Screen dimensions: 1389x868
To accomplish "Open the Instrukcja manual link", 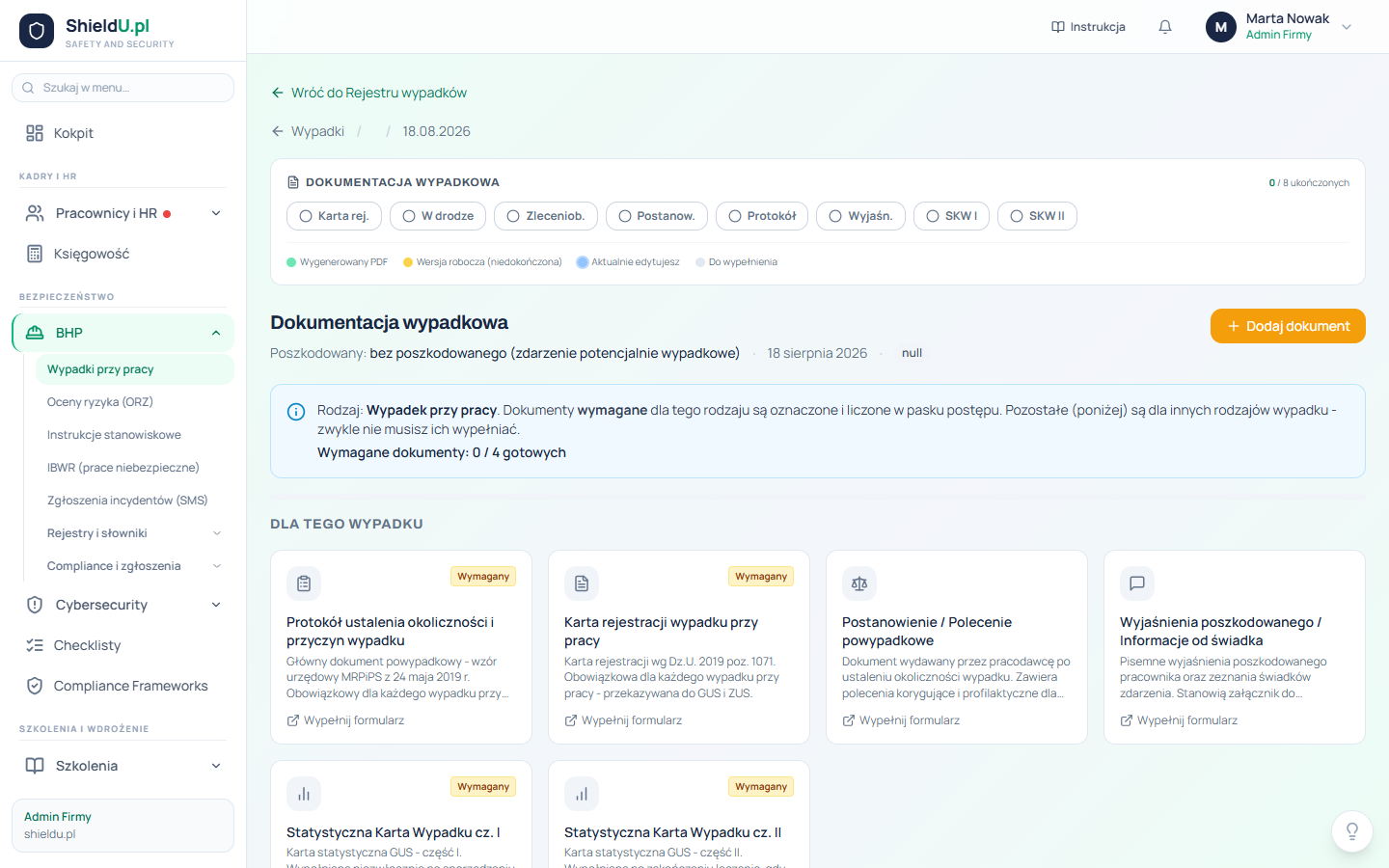I will click(x=1088, y=27).
